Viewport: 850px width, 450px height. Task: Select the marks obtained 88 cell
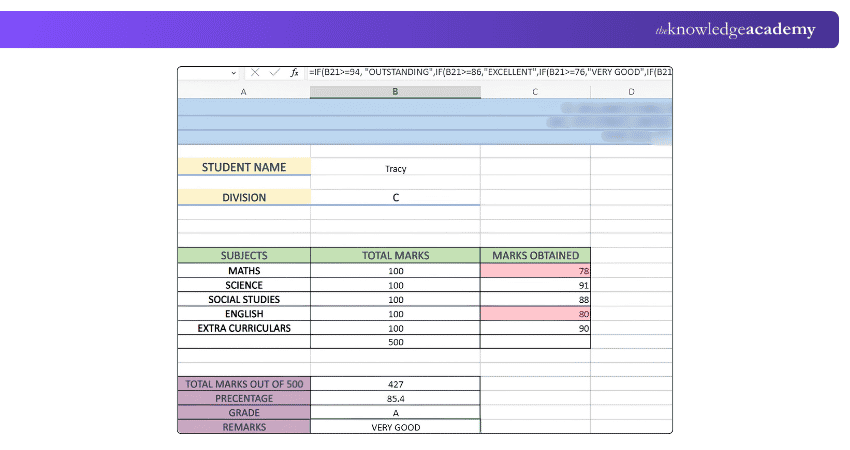pyautogui.click(x=536, y=299)
